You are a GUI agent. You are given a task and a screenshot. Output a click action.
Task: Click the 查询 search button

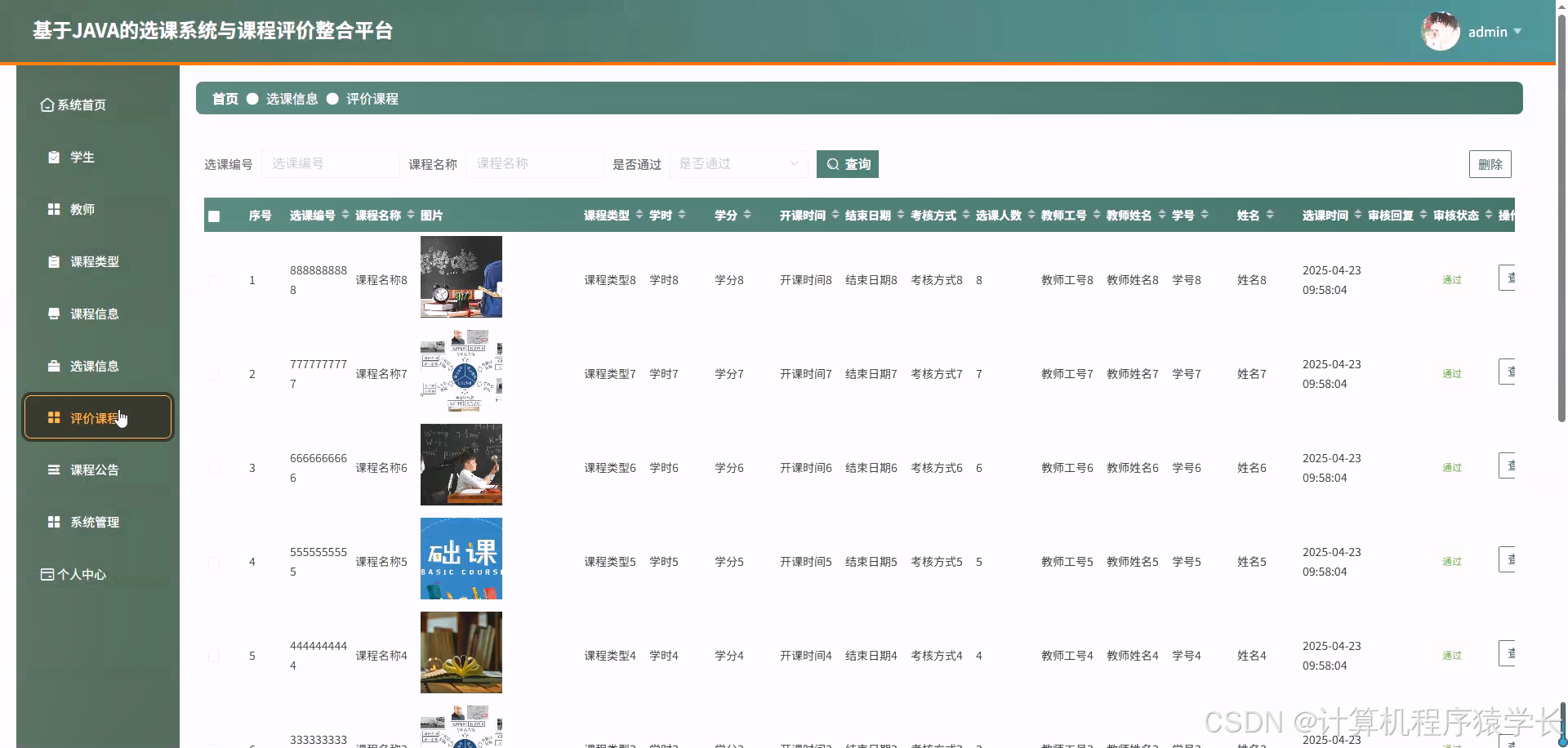click(848, 164)
